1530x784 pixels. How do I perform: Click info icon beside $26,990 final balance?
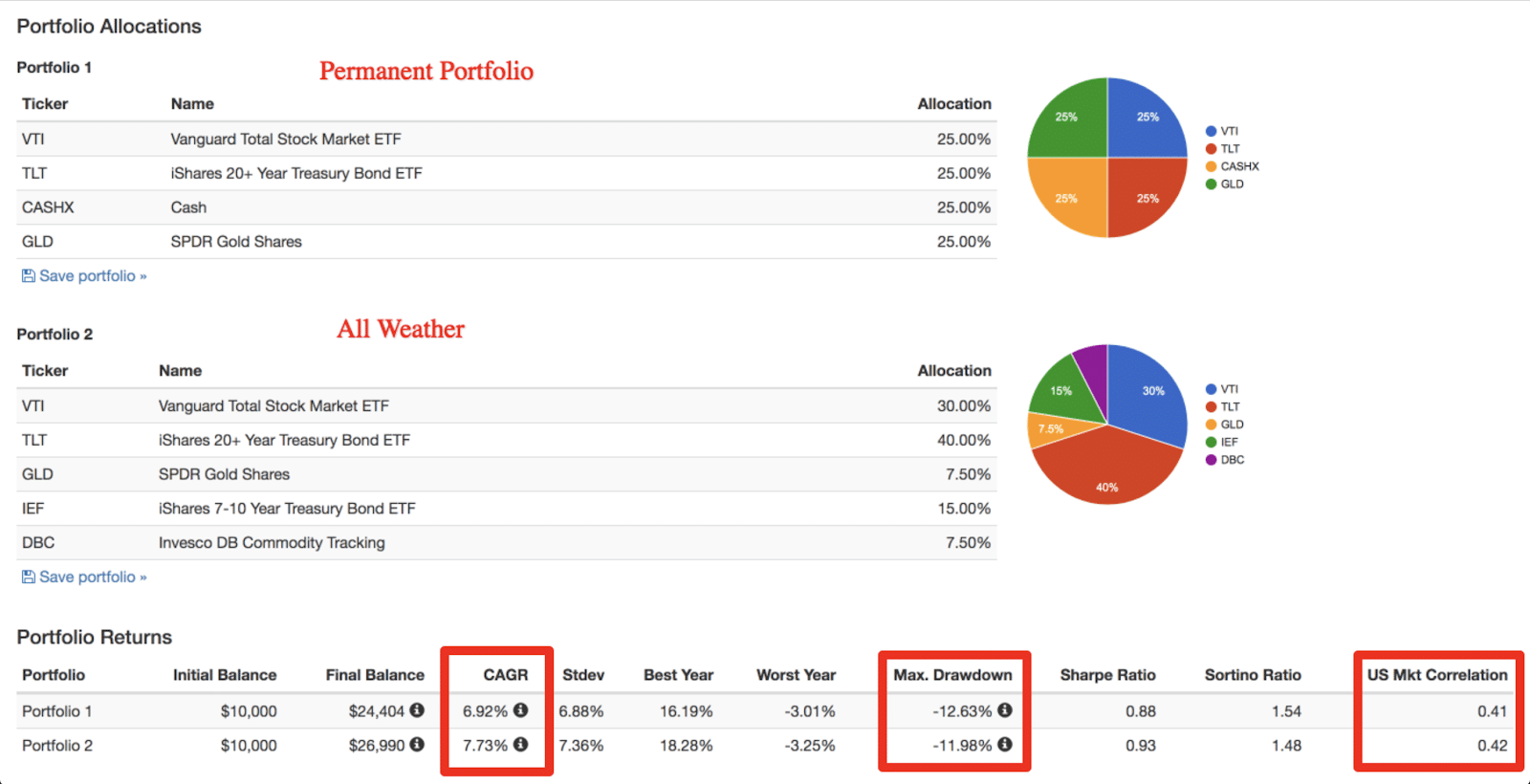click(x=417, y=745)
